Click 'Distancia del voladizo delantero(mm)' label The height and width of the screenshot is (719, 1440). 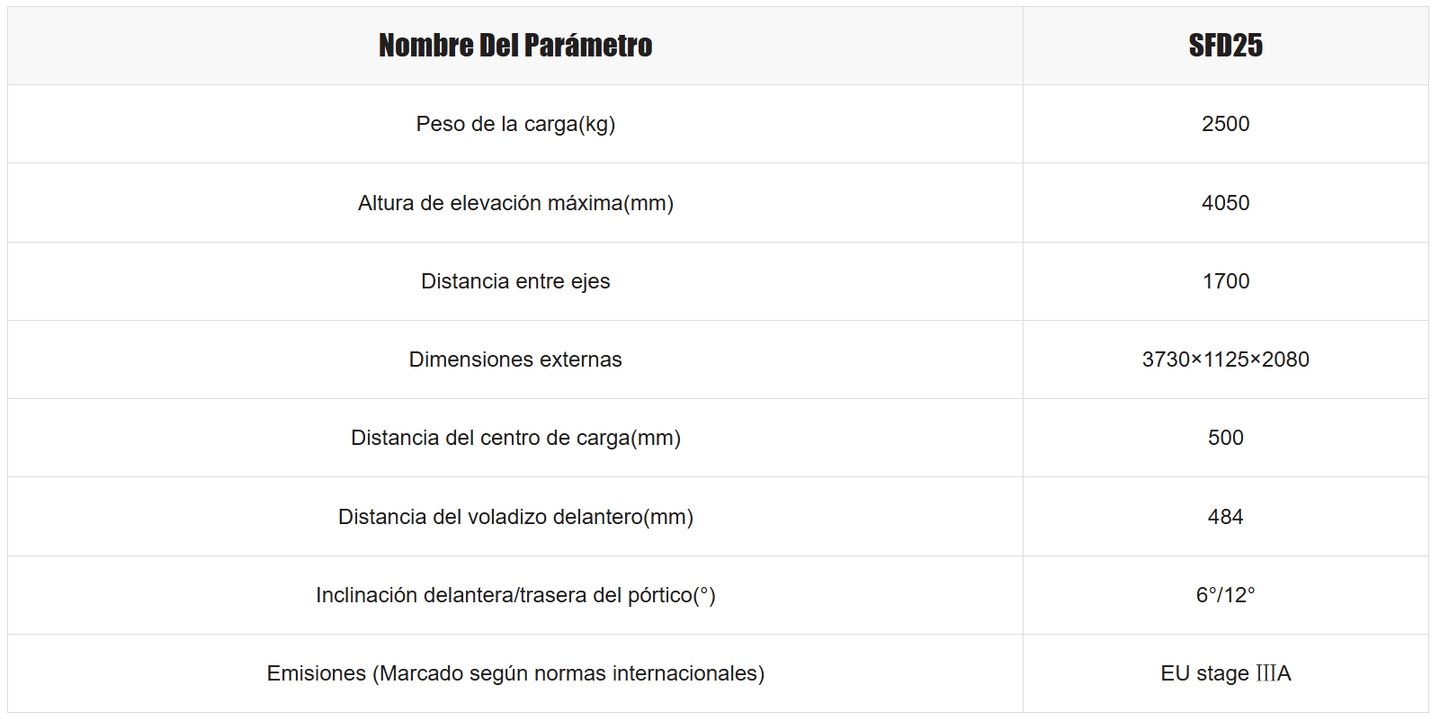[x=515, y=517]
